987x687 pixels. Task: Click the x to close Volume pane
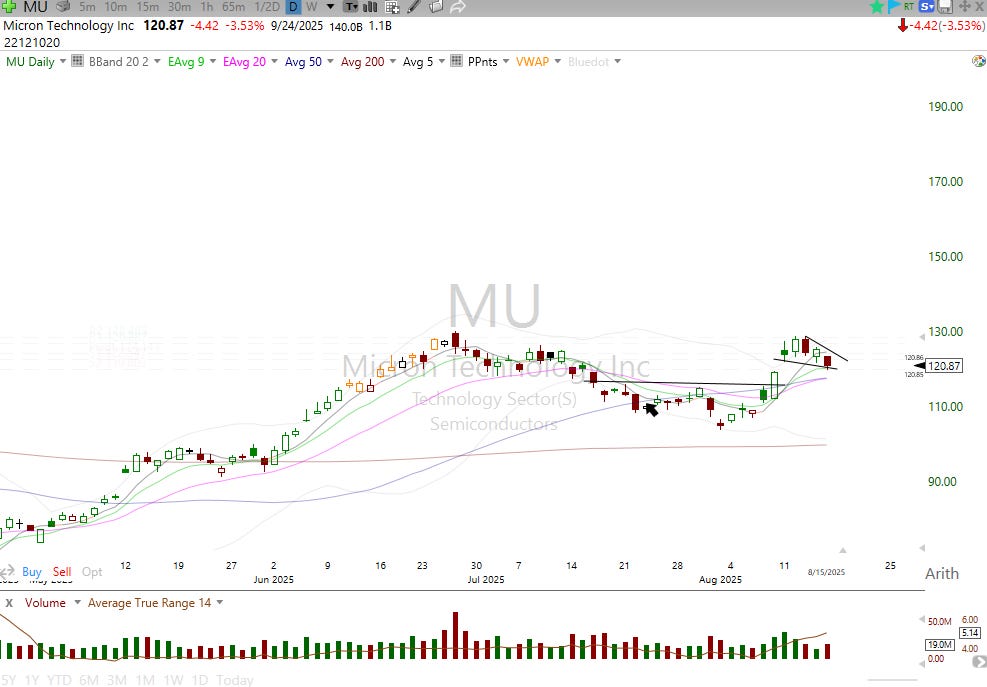pyautogui.click(x=9, y=603)
